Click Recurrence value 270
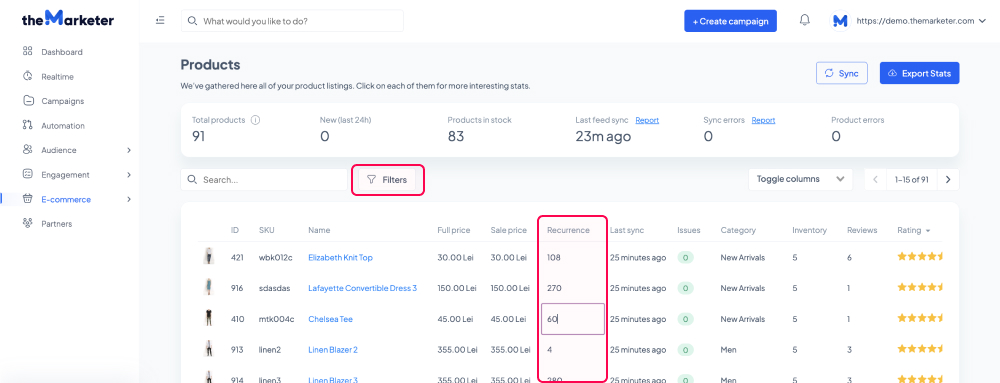Viewport: 1000px width, 383px height. tap(554, 288)
